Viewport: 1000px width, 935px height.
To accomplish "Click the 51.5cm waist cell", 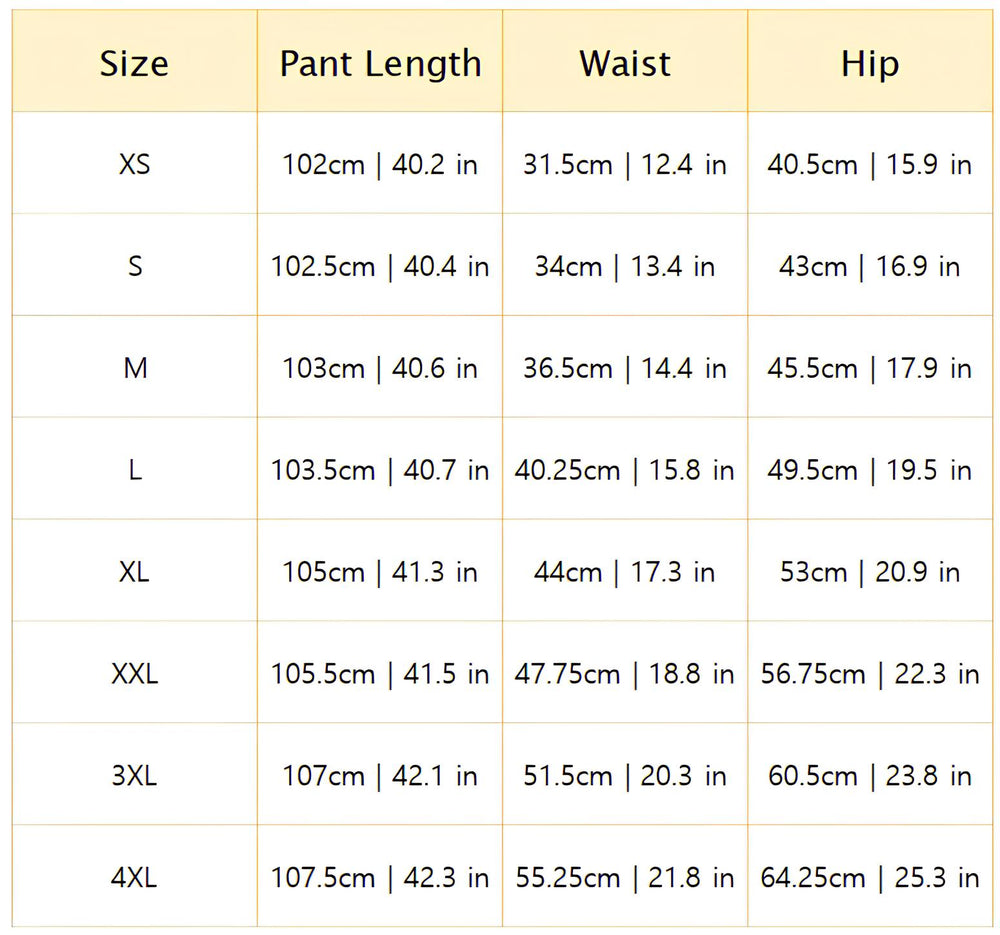I will (x=625, y=776).
